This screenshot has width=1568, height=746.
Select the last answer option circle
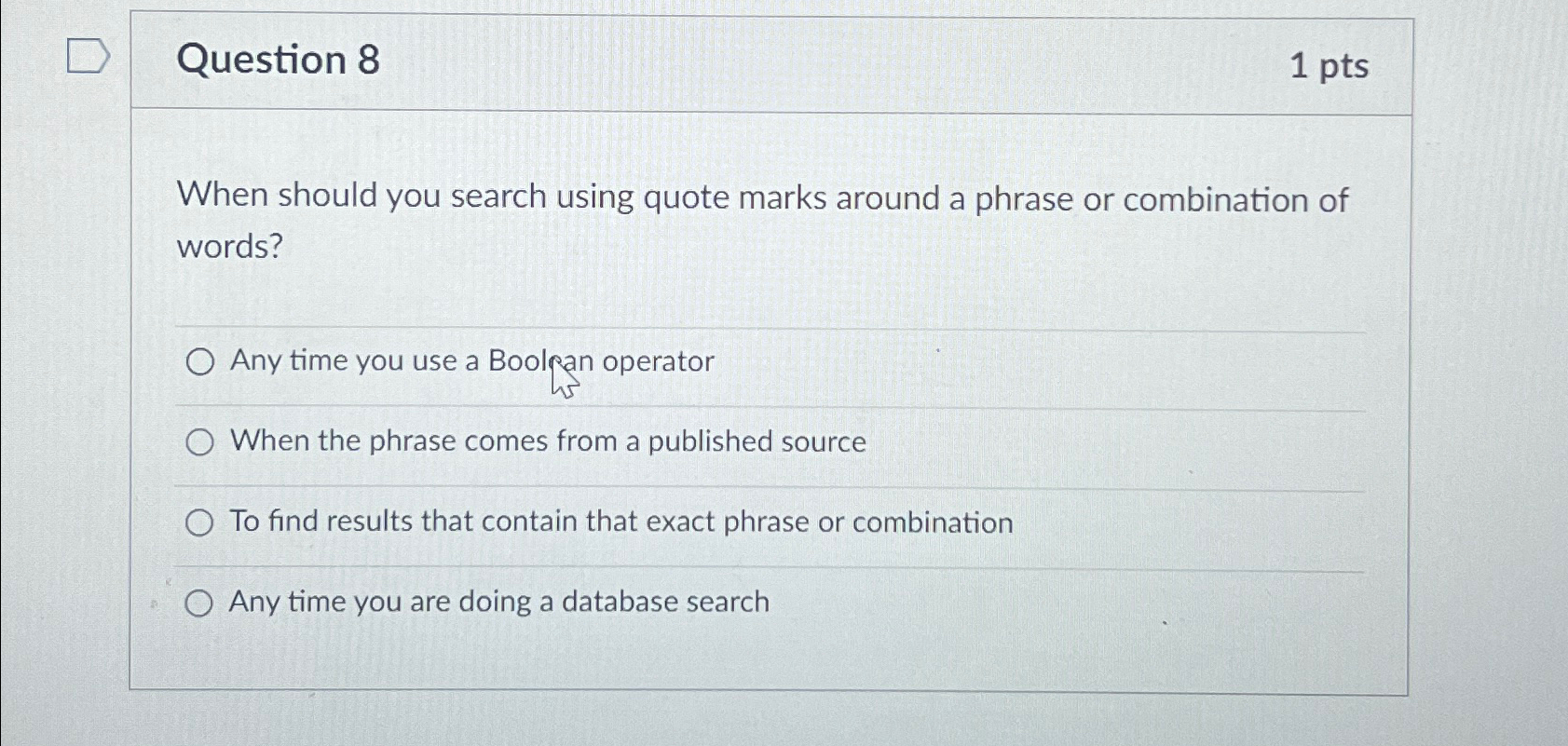click(200, 604)
